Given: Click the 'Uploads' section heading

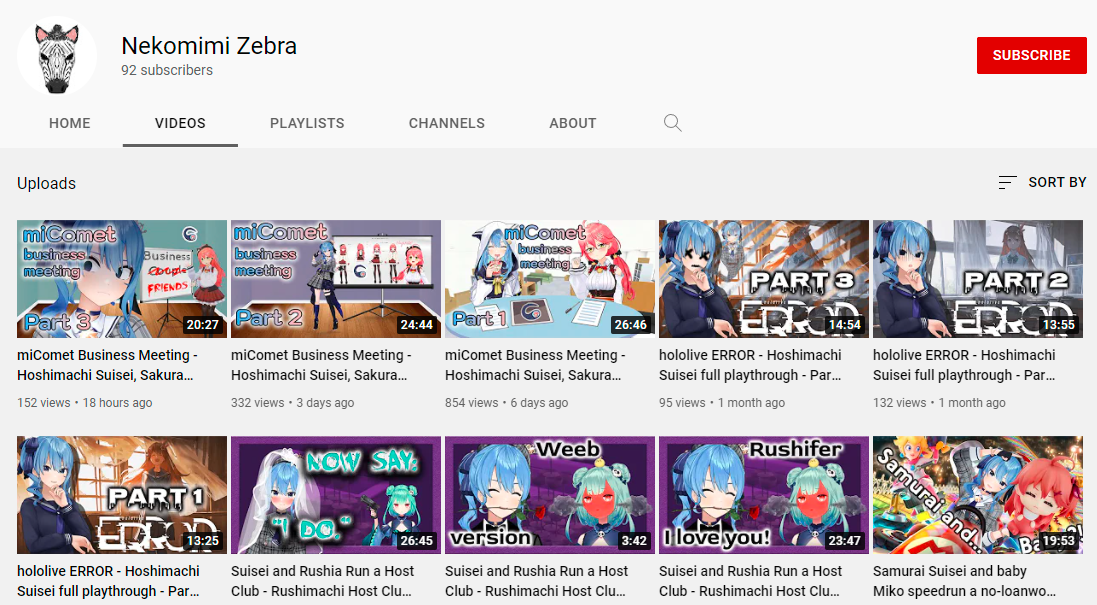Looking at the screenshot, I should tap(46, 183).
